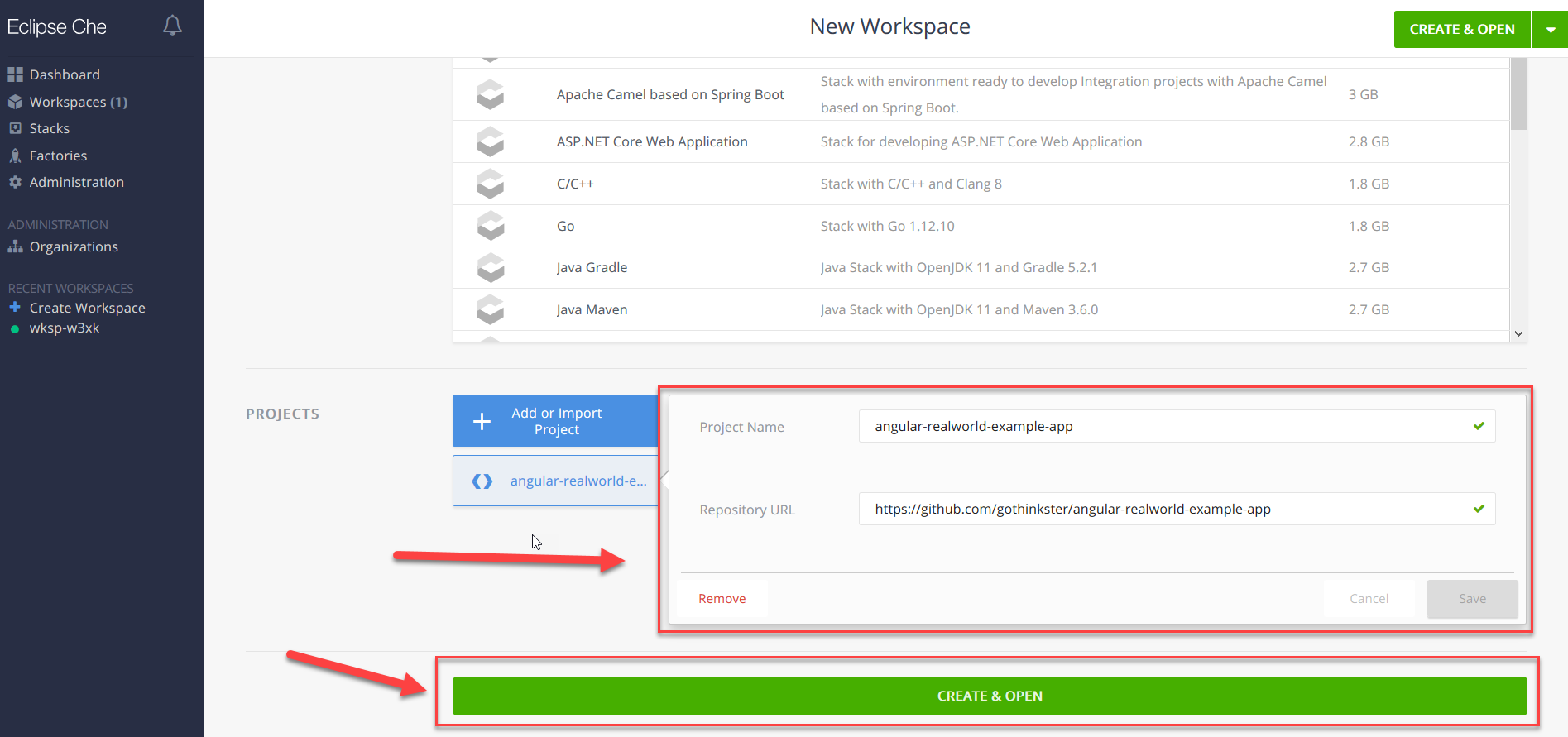Click the plus icon beside Create Workspace
The width and height of the screenshot is (1568, 737).
(15, 307)
